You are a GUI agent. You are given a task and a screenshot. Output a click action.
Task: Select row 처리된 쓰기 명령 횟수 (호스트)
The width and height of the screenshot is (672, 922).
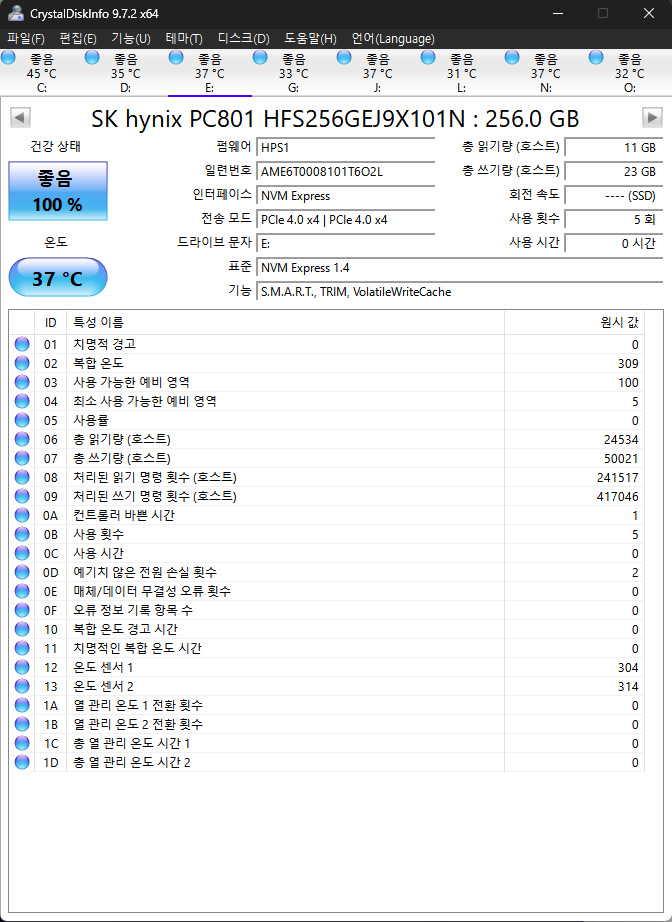[327, 496]
